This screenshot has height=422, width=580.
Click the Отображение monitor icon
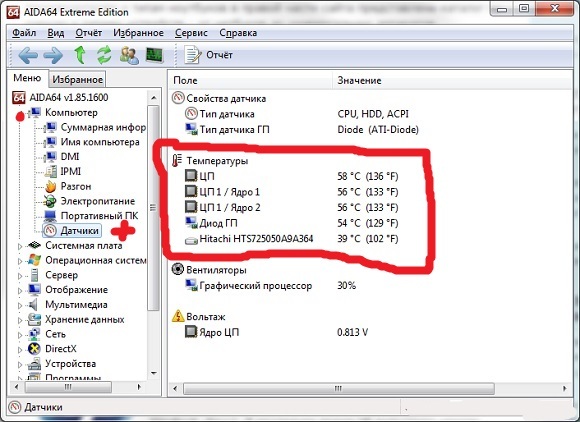pyautogui.click(x=34, y=290)
